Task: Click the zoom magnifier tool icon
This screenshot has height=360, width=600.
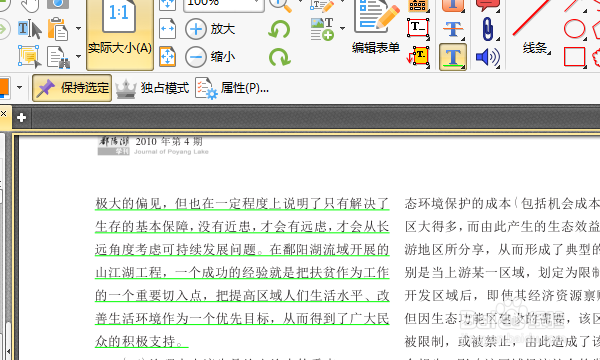Action: pos(280,5)
